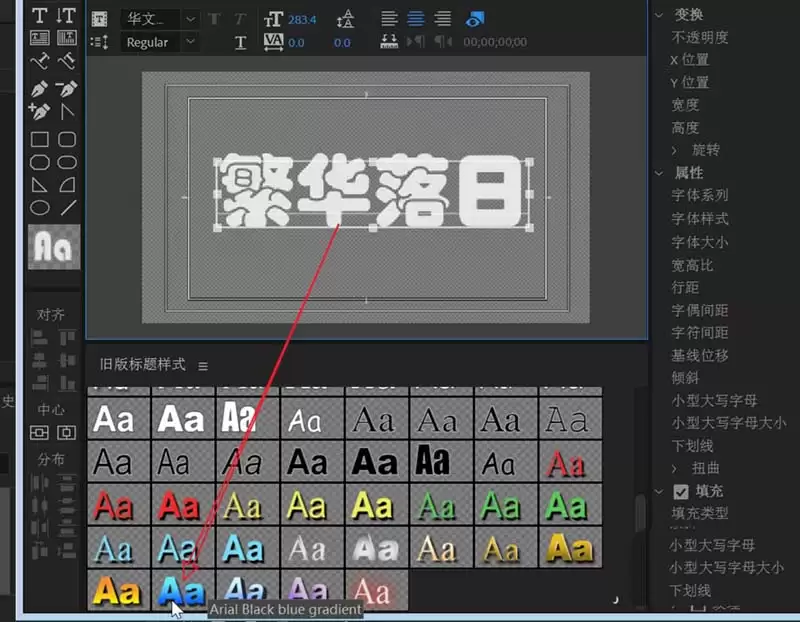This screenshot has height=622, width=800.
Task: Choose the Rectangle shape tool
Action: (40, 140)
